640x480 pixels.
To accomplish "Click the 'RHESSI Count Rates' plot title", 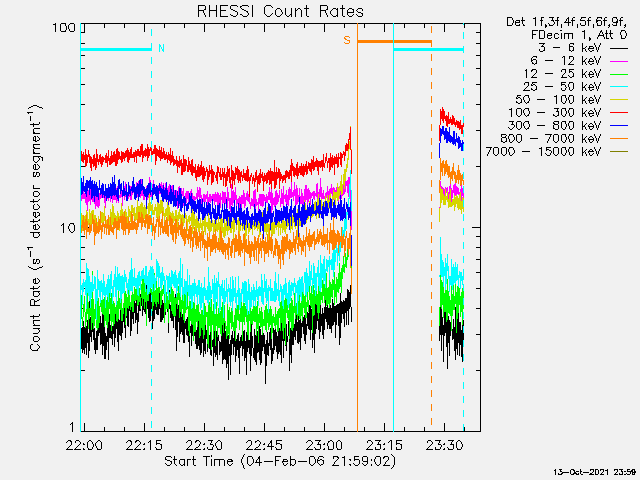I will coord(280,11).
